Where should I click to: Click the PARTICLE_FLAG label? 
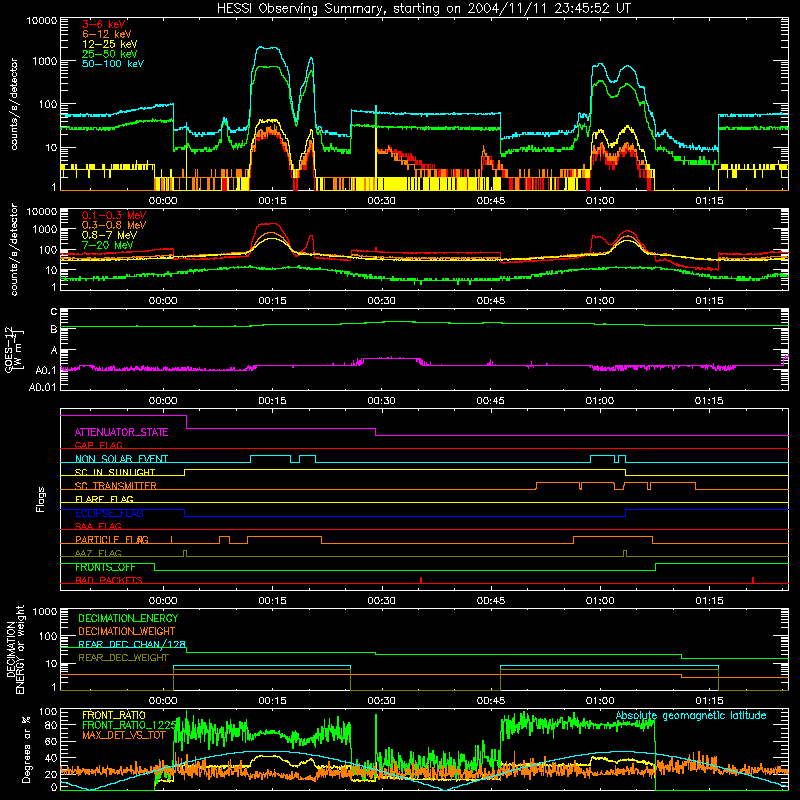coord(112,540)
